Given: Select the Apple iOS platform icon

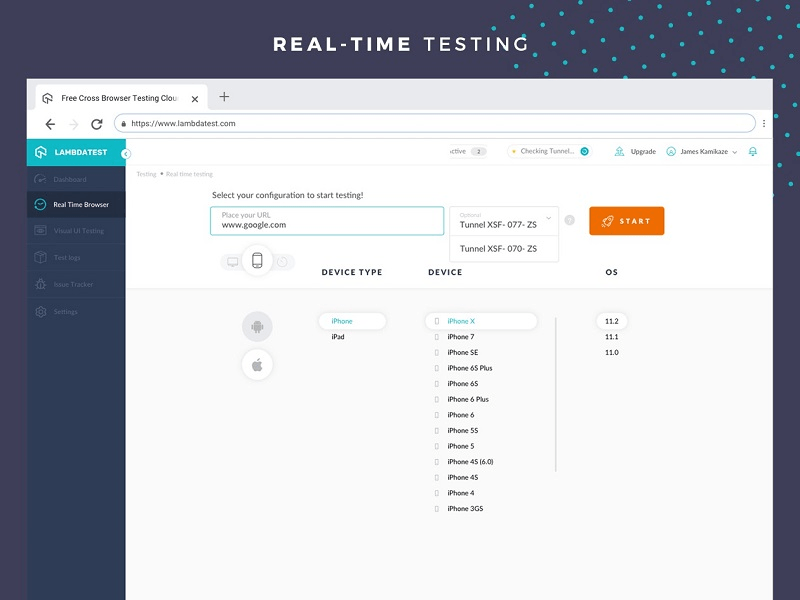Looking at the screenshot, I should [257, 365].
